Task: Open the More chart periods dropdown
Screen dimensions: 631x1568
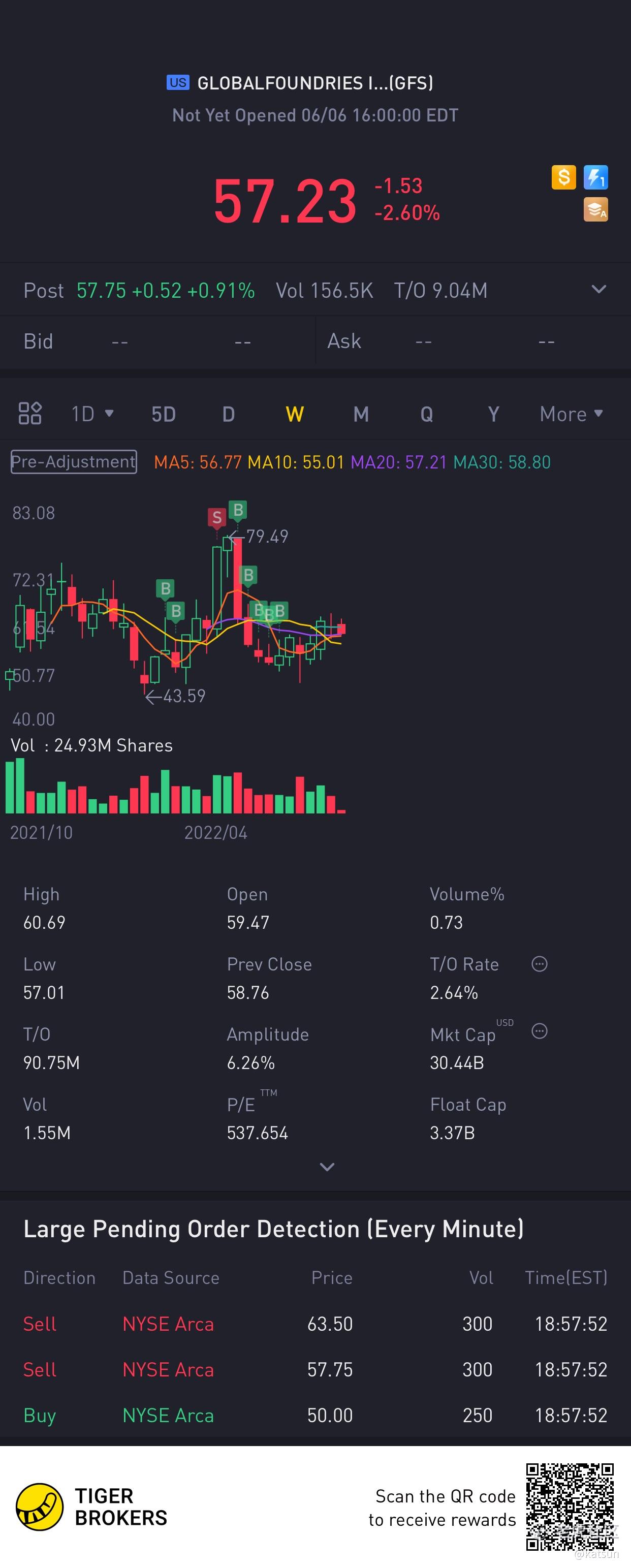Action: coord(571,414)
